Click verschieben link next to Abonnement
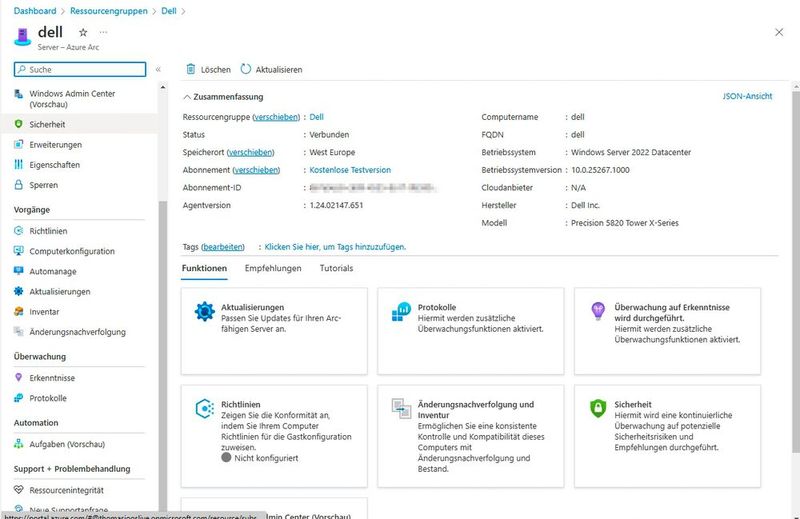800x519 pixels. (x=256, y=170)
